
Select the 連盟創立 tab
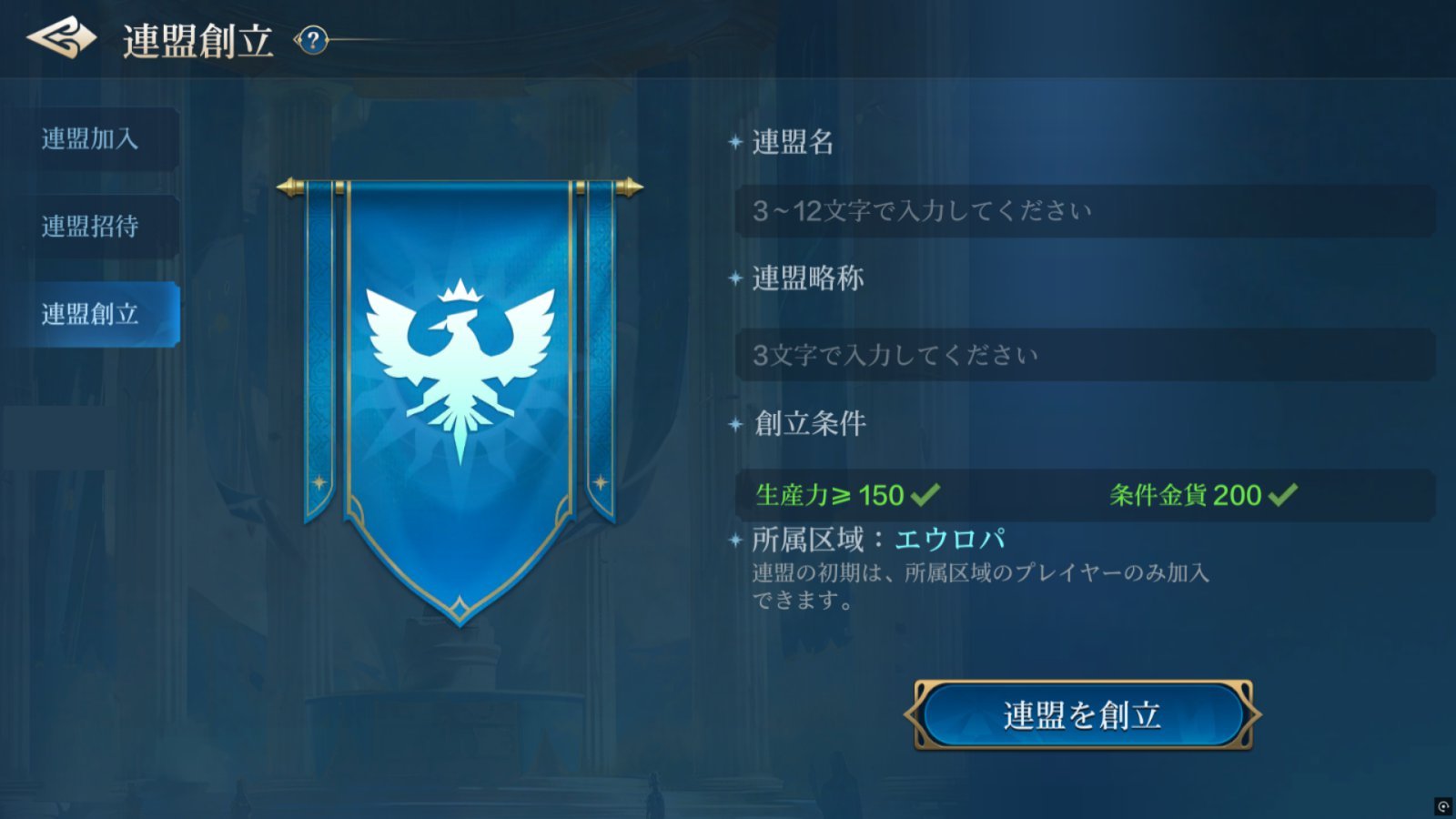coord(90,314)
